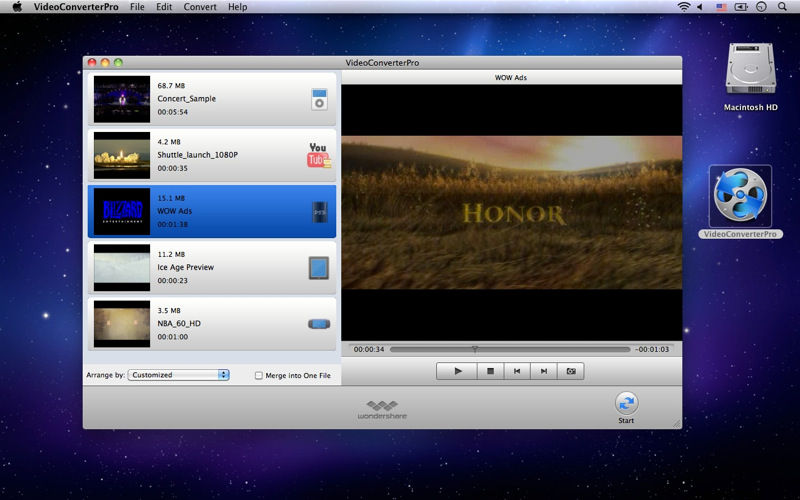Click the volume icon in the menu bar
The width and height of the screenshot is (800, 500).
coord(701,7)
